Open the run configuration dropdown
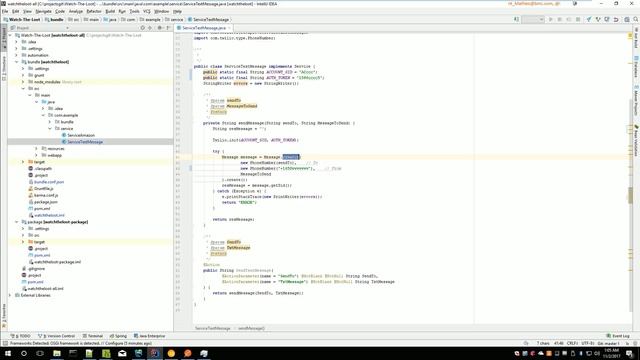The height and width of the screenshot is (360, 640). tap(533, 19)
